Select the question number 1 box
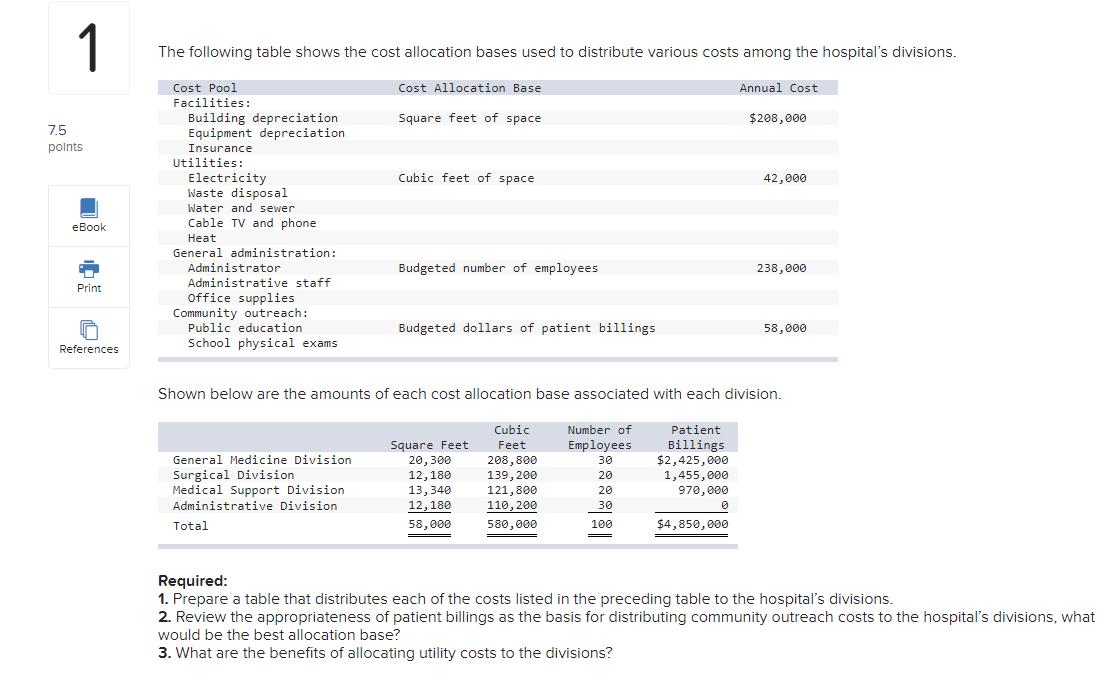1117x683 pixels. coord(88,47)
